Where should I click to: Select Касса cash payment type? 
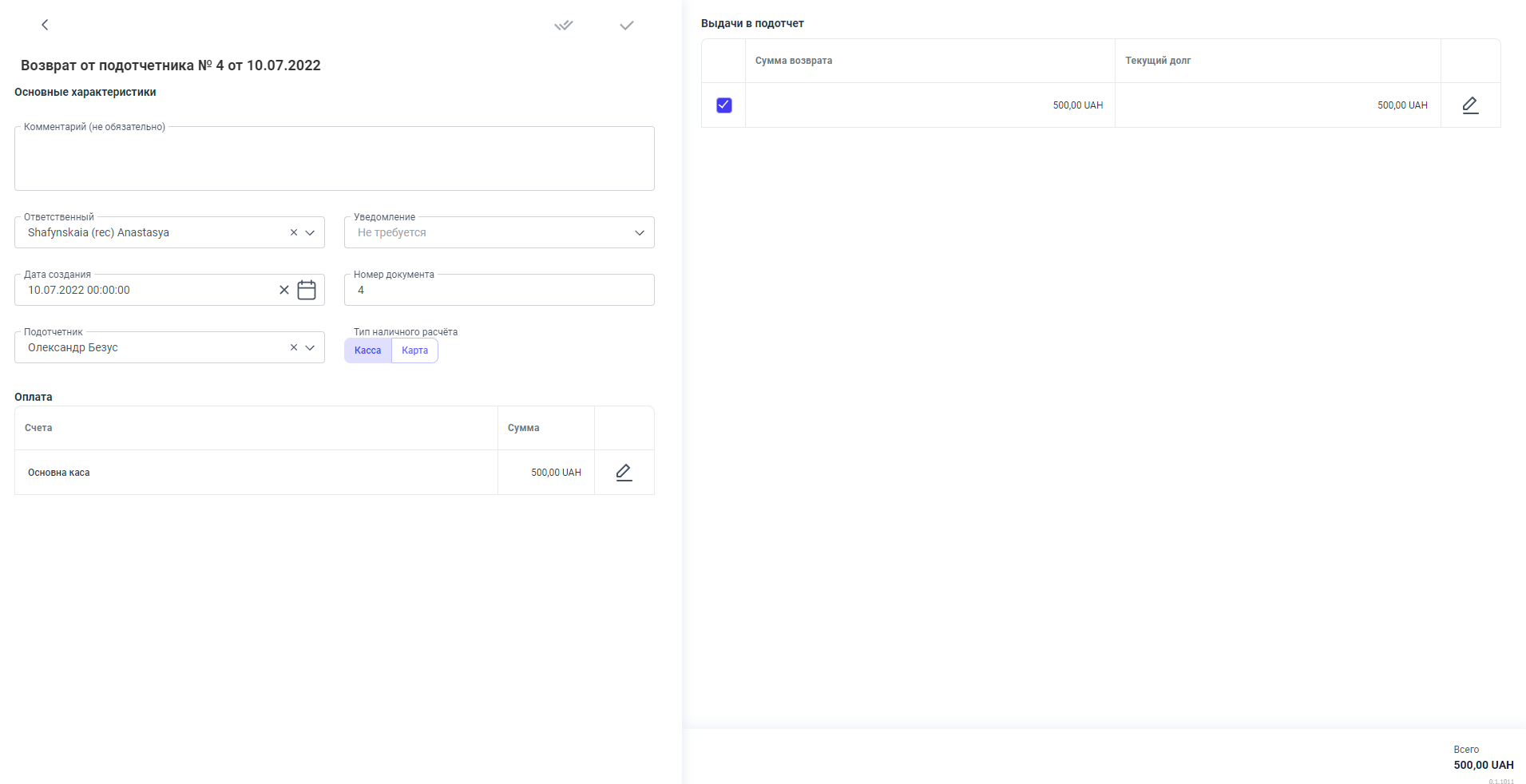point(367,350)
